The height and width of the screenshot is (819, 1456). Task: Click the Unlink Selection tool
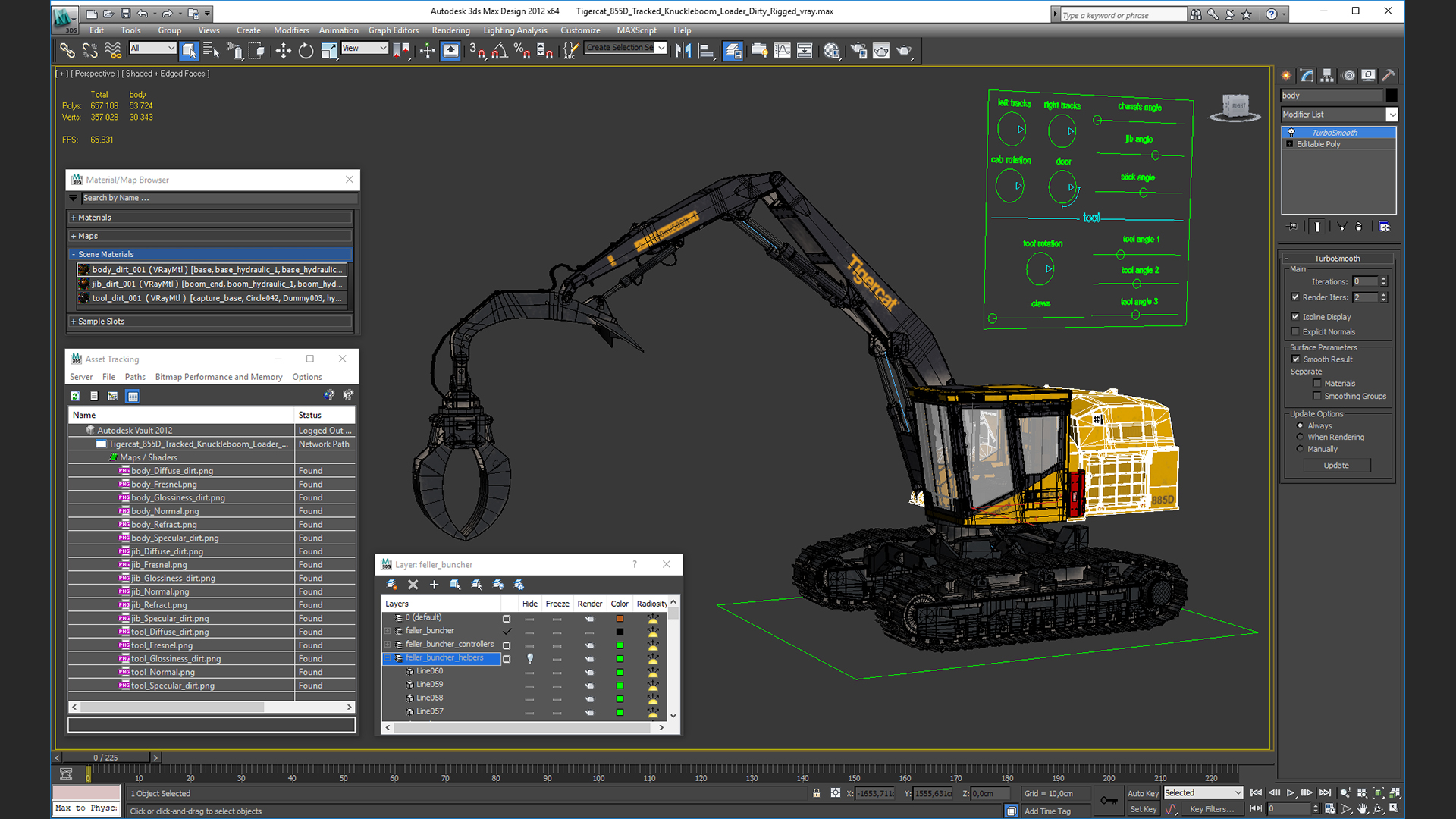[x=90, y=51]
